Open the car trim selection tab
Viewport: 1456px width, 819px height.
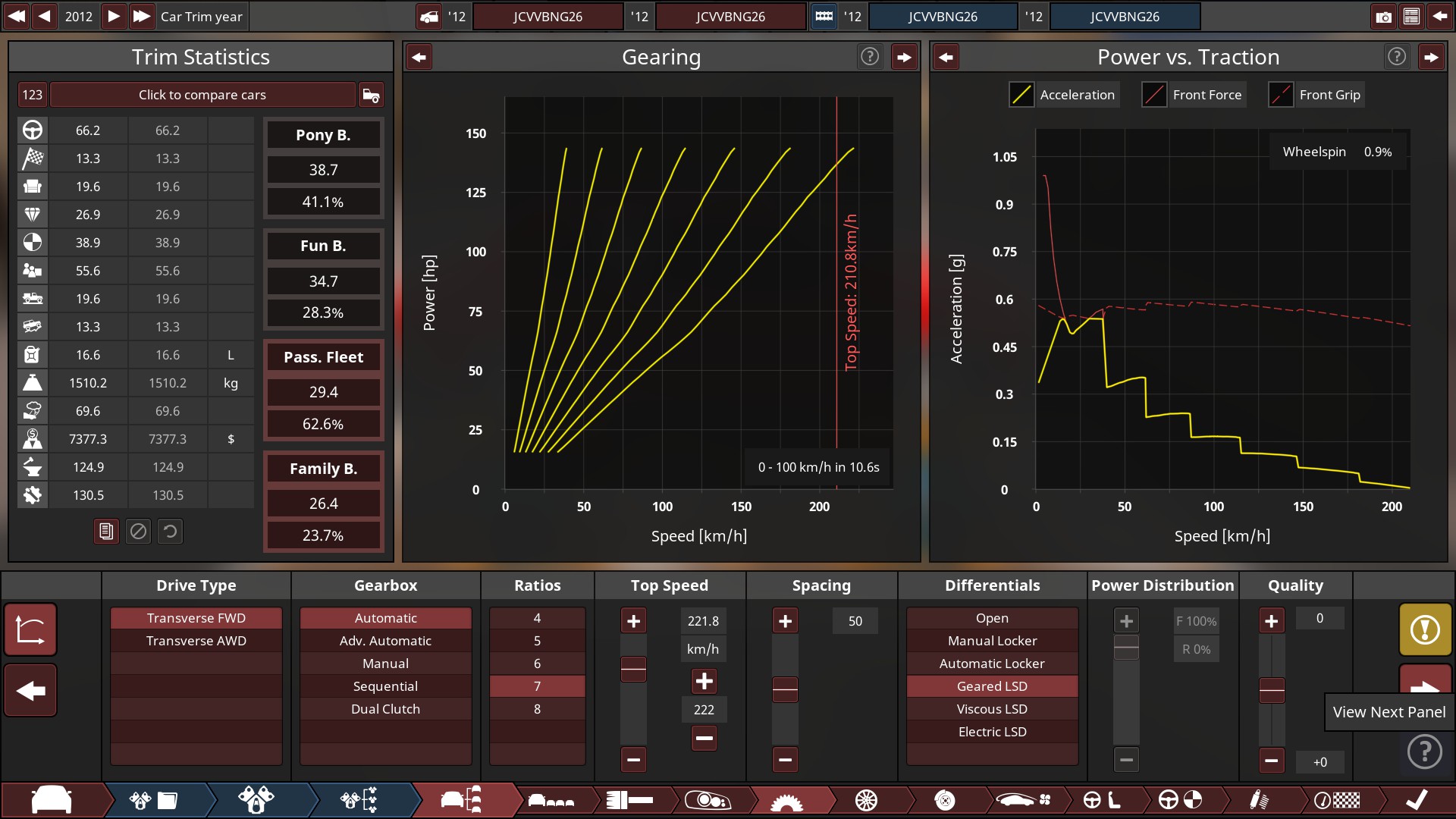click(x=461, y=800)
